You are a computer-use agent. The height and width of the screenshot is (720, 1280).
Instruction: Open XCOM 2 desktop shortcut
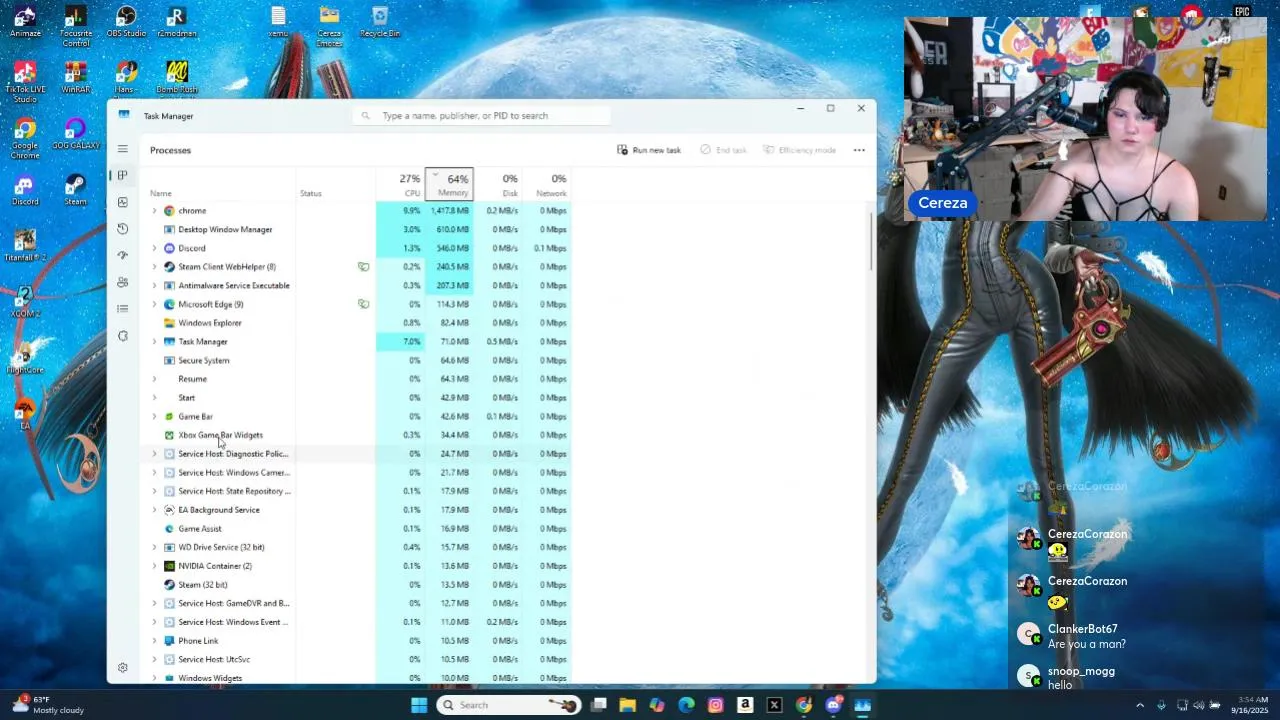tap(25, 303)
